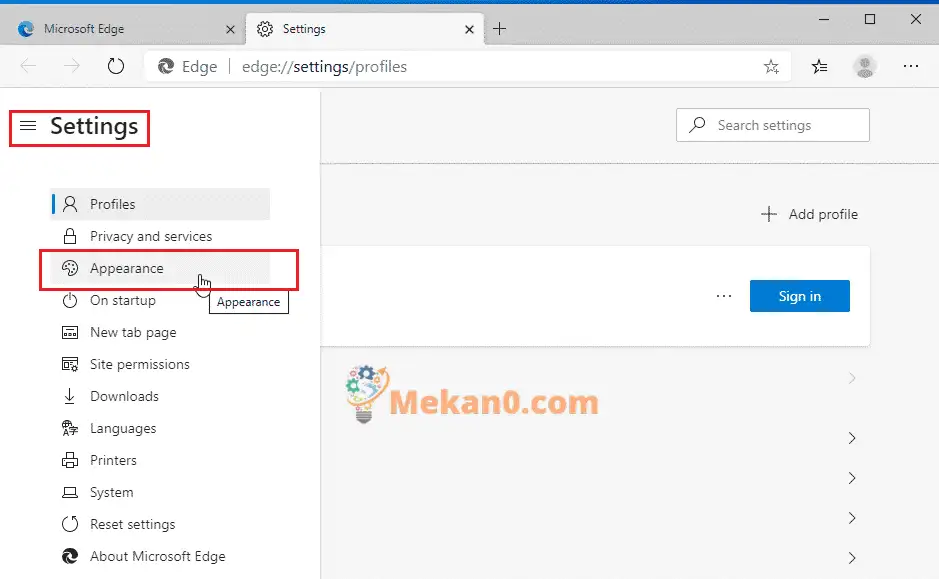
Task: Click the Profiles person icon in sidebar
Action: click(x=70, y=204)
